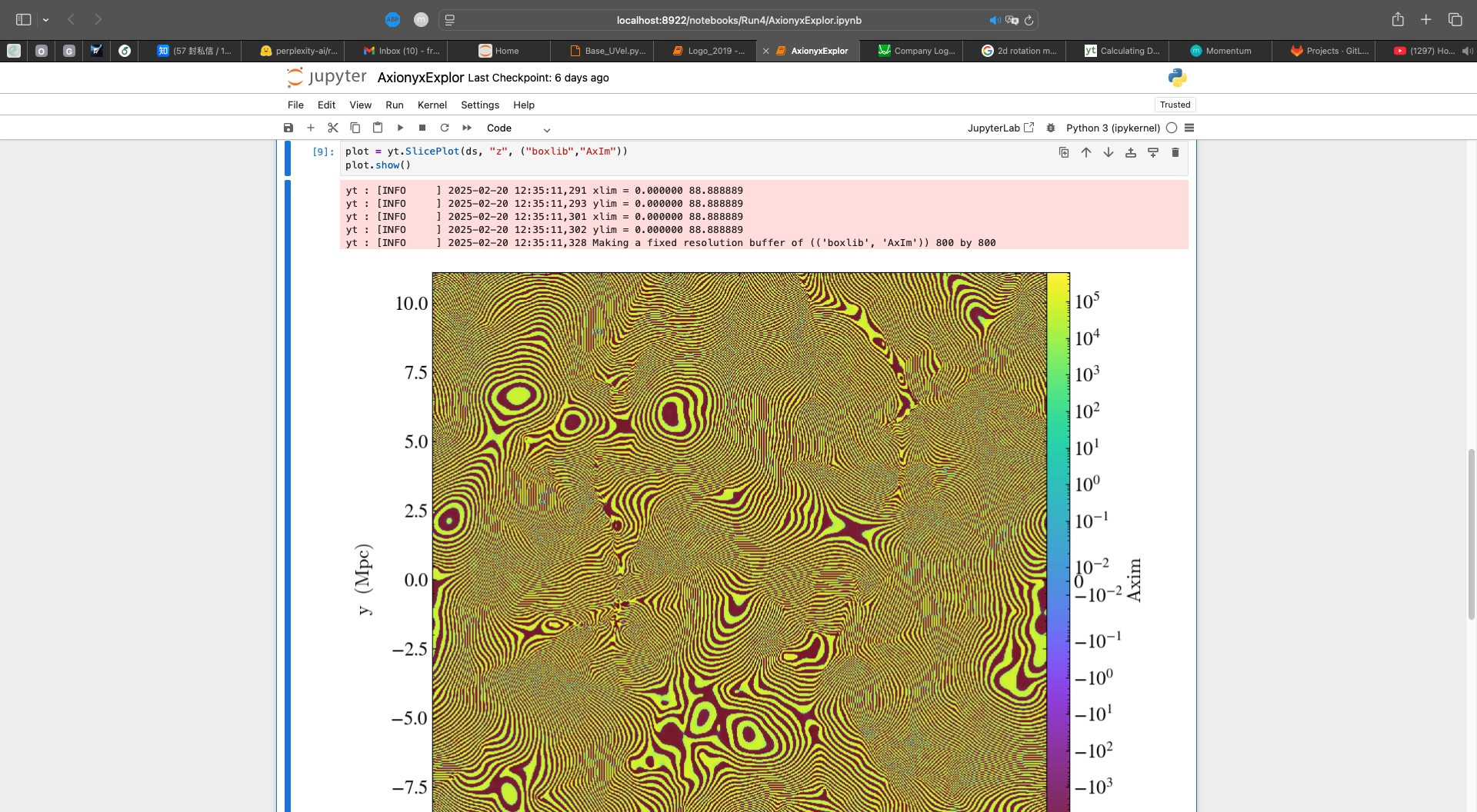This screenshot has width=1477, height=812.
Task: Open the cell type dropdown showing Code
Action: pyautogui.click(x=518, y=128)
